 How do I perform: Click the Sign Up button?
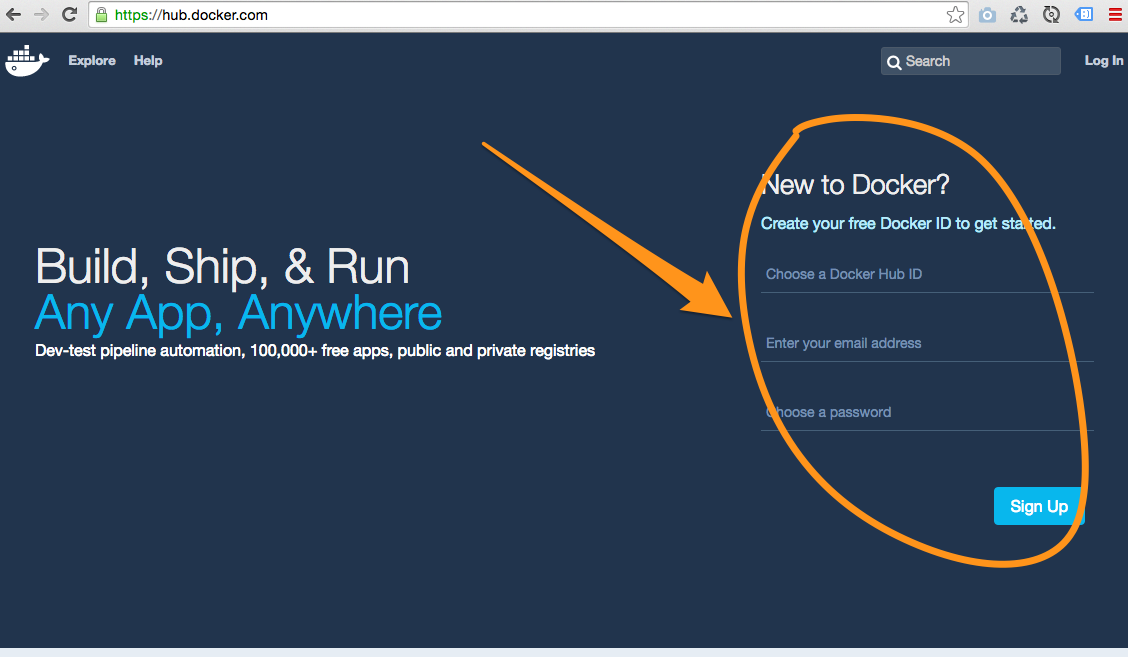[1039, 506]
